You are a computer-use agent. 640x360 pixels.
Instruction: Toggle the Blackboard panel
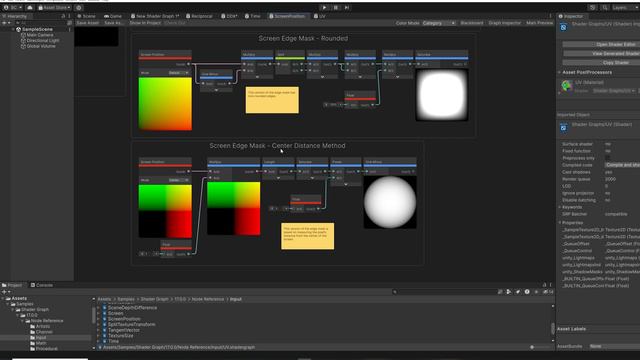tap(472, 23)
